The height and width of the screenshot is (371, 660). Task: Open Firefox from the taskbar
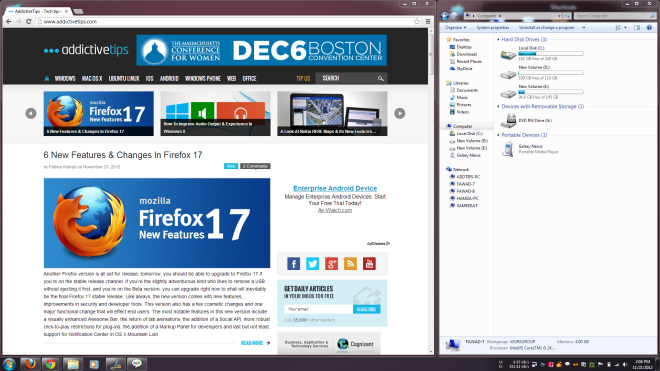(30, 364)
